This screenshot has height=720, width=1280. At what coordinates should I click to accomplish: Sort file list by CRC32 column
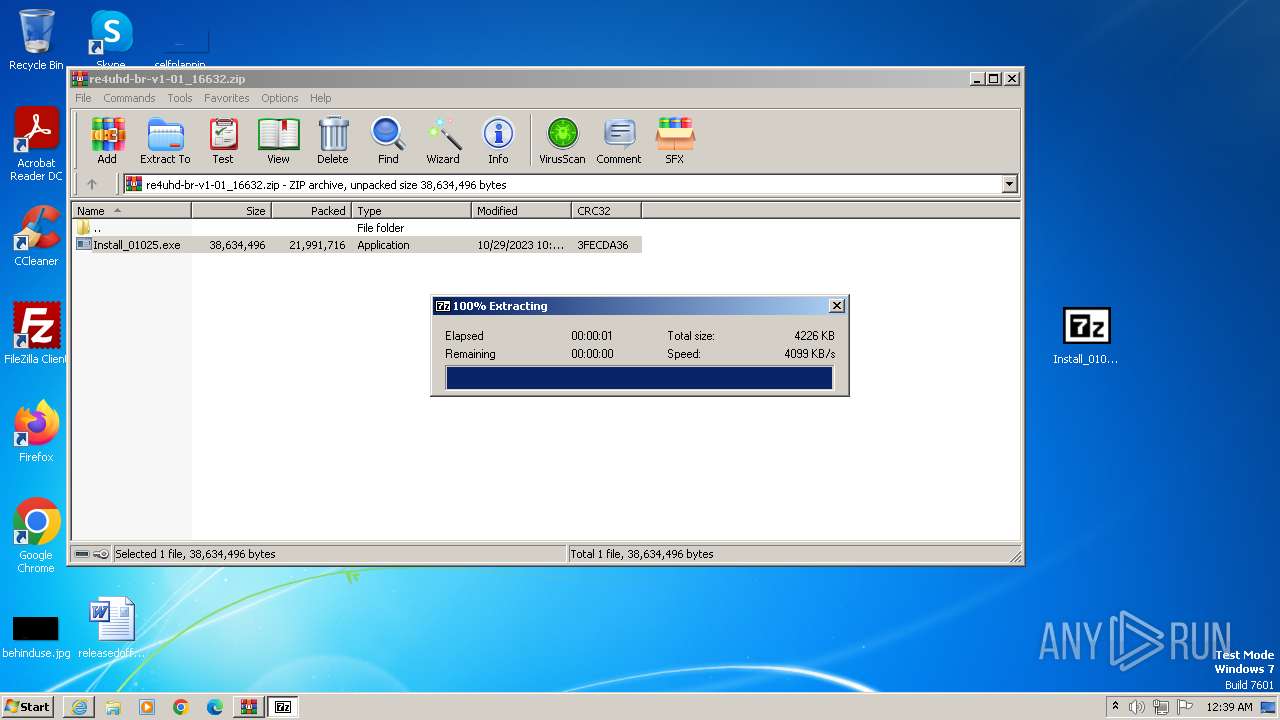coord(606,211)
